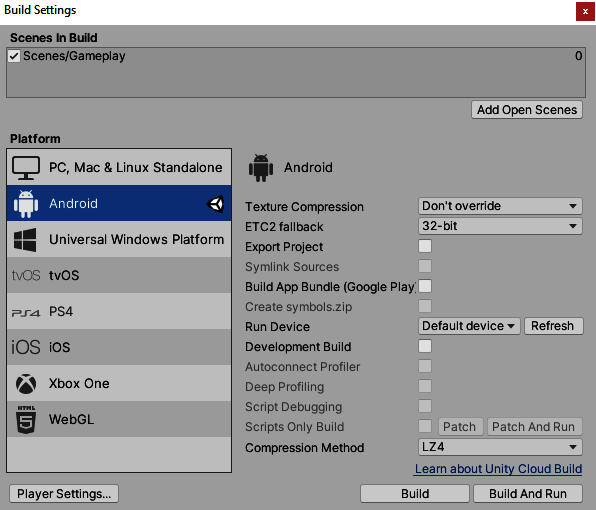Toggle the Scripts Only Build checkbox
Viewport: 596px width, 510px height.
click(425, 426)
